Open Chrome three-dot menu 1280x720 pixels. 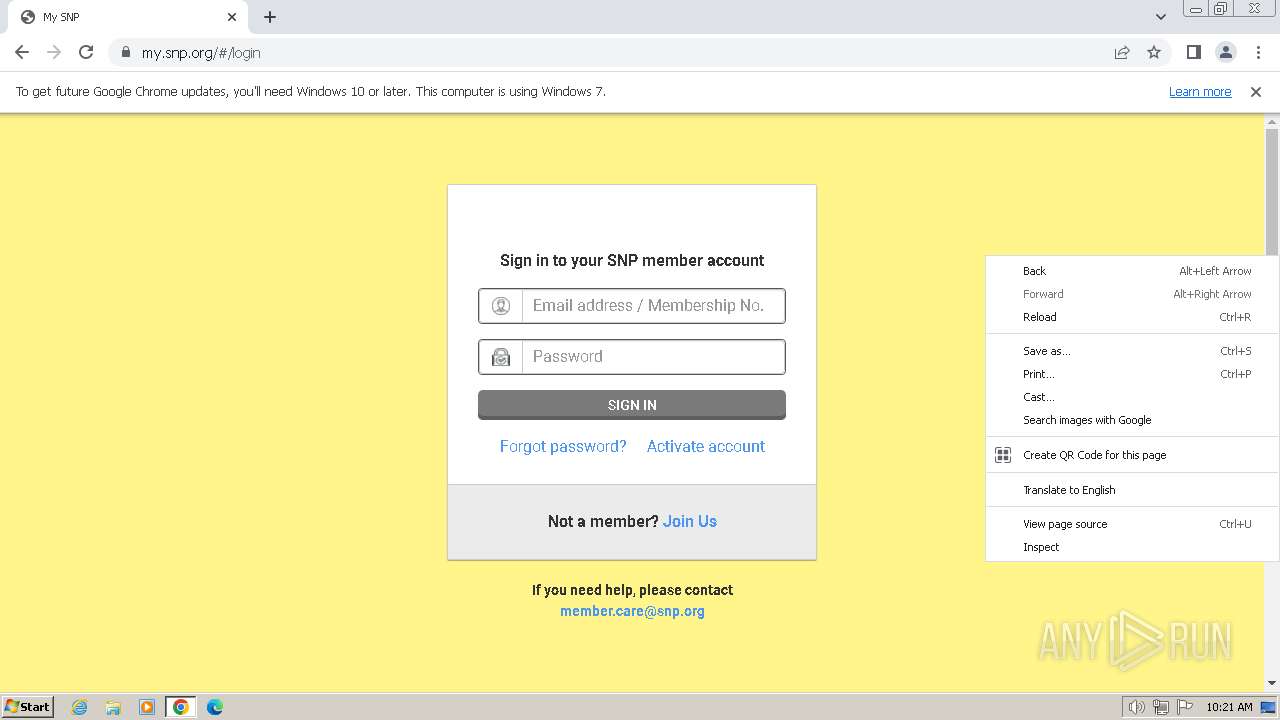tap(1258, 53)
